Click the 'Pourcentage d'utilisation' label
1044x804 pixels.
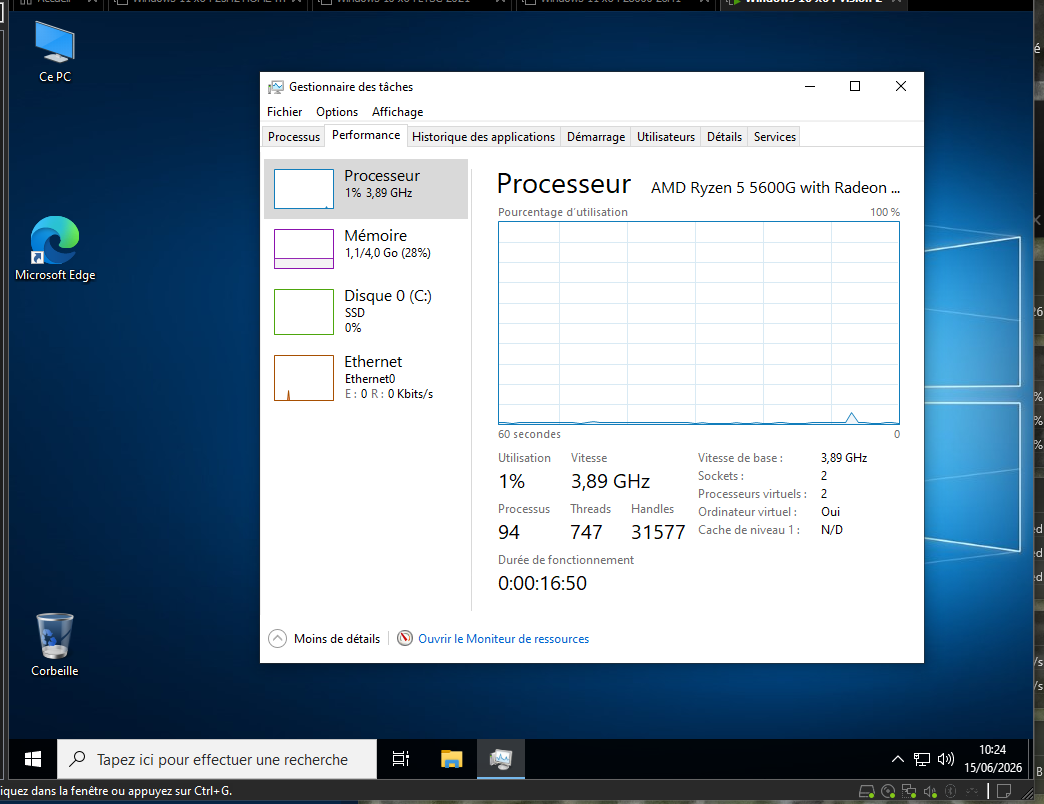pyautogui.click(x=563, y=212)
